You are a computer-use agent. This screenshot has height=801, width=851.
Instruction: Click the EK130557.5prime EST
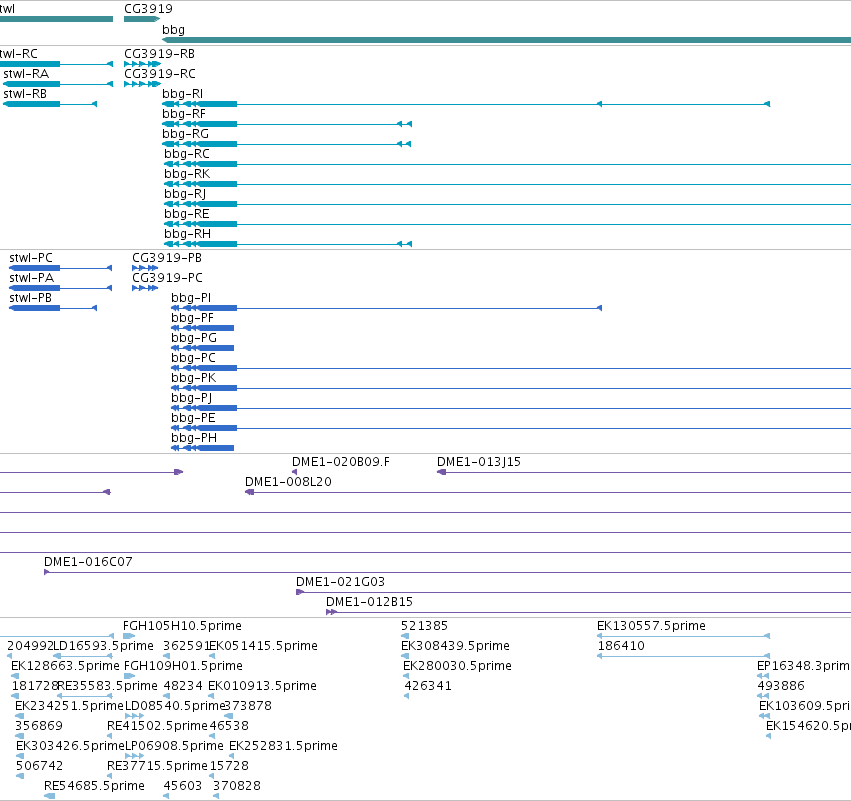683,636
